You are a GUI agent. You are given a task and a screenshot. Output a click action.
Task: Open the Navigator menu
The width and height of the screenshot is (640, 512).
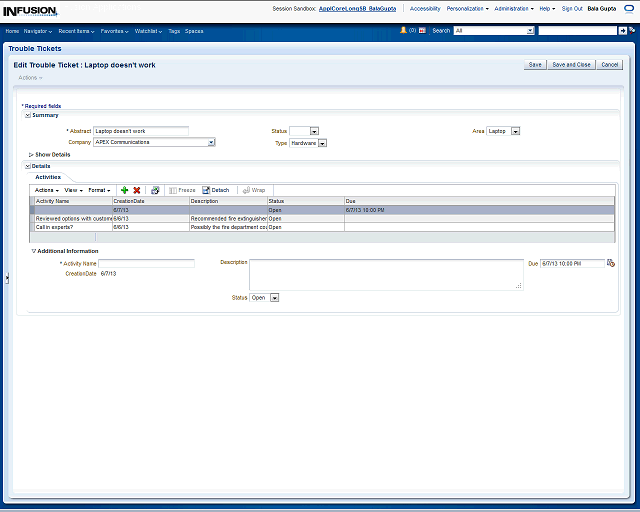click(x=38, y=31)
